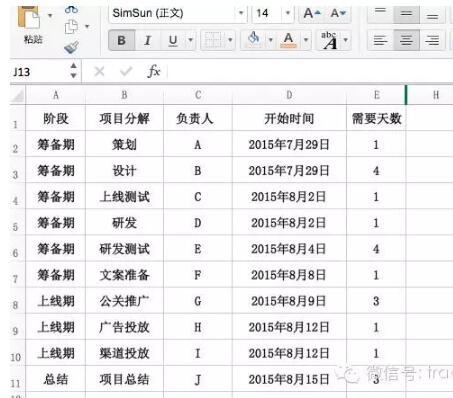Click cell 项目分解 header
Viewport: 453px width, 398px height.
124,118
